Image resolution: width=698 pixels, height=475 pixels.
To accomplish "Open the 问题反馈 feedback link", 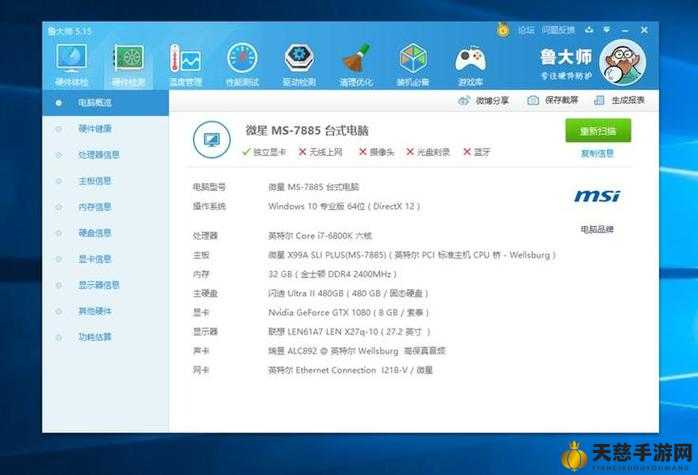I will pos(558,30).
